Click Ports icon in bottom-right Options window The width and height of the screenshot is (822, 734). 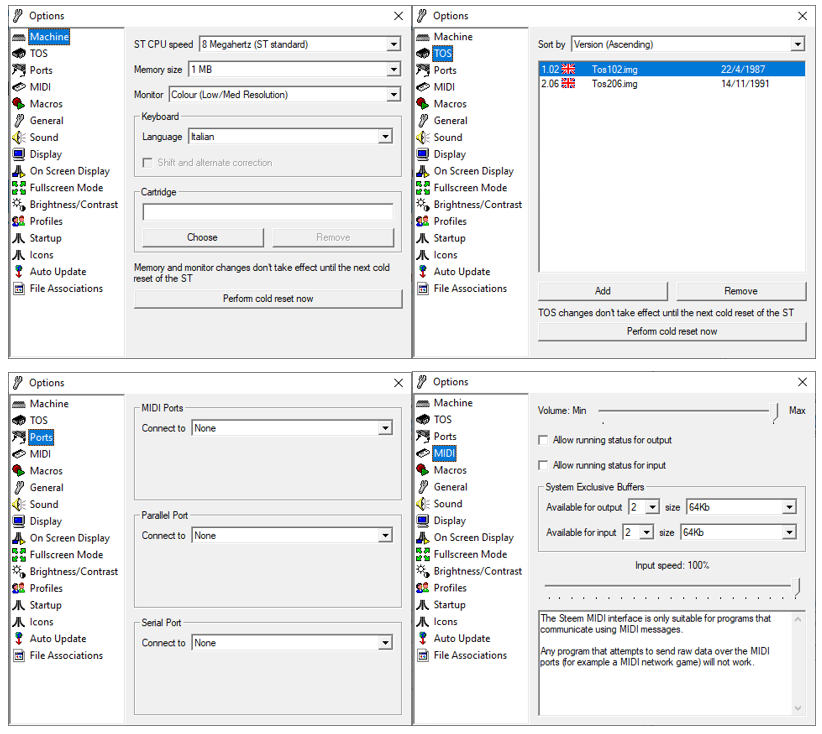click(423, 436)
